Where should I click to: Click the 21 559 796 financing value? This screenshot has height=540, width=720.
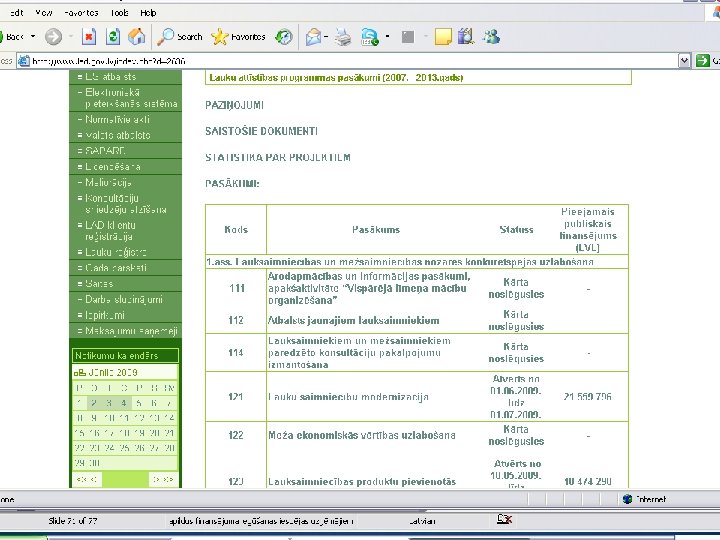[x=588, y=397]
